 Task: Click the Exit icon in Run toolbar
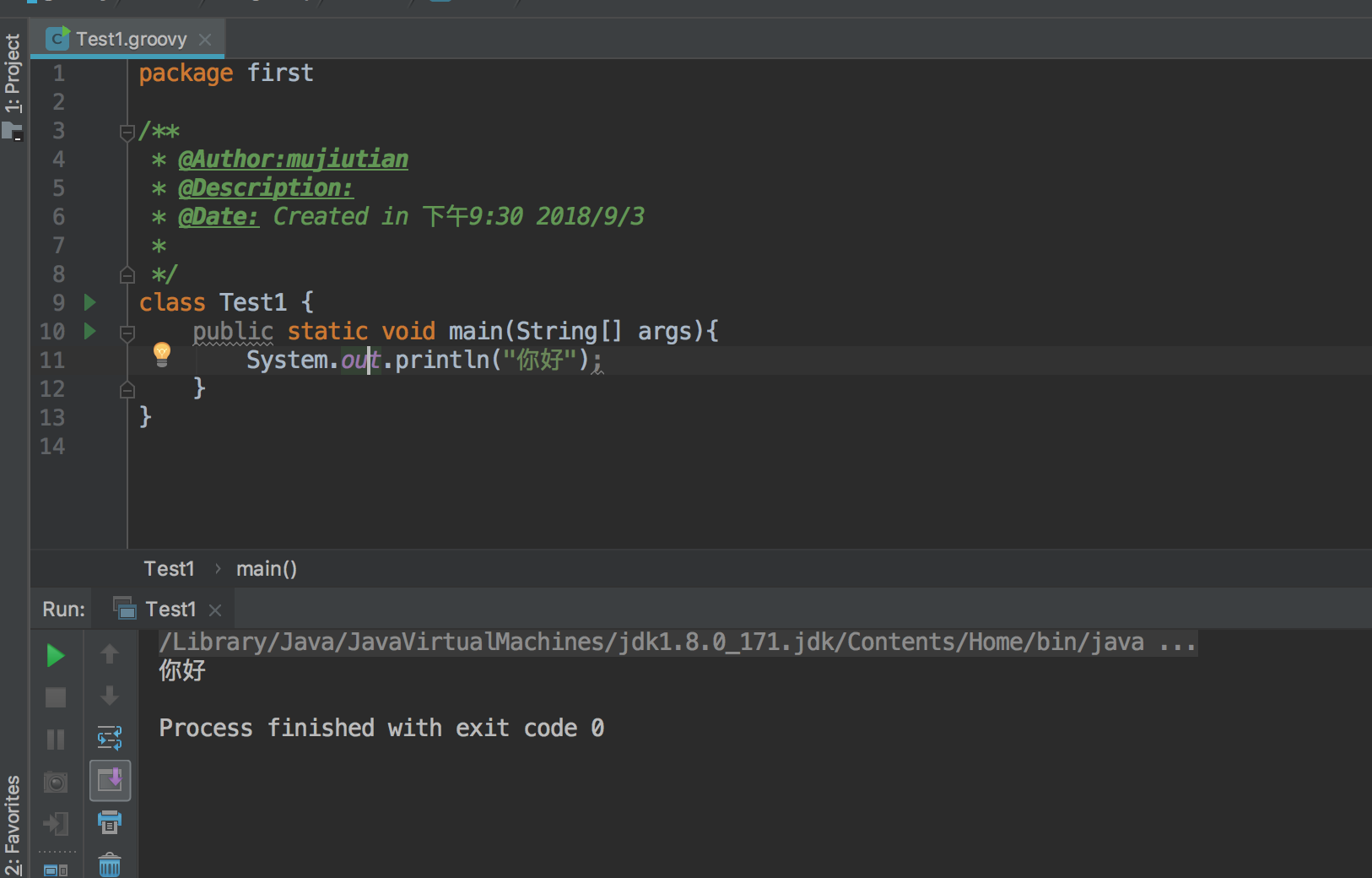pos(56,824)
